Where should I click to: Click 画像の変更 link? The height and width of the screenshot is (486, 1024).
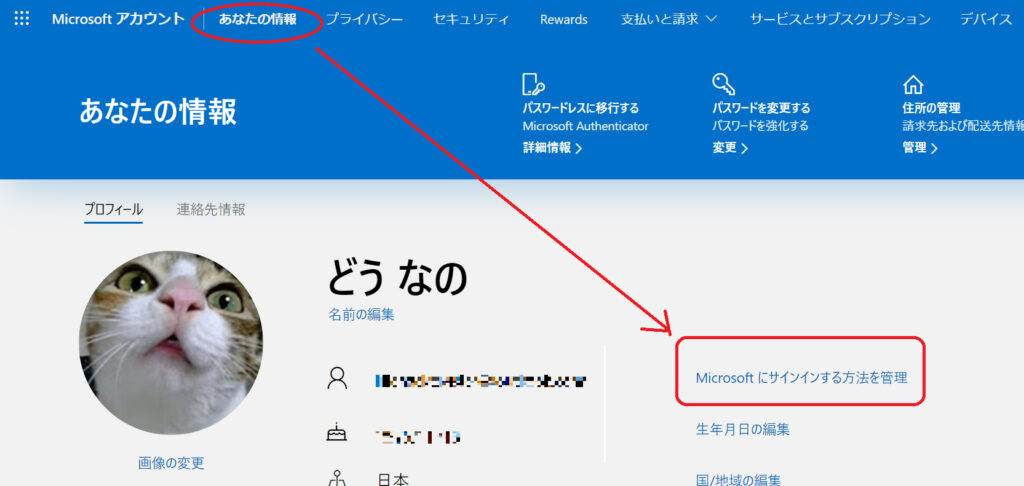click(171, 463)
